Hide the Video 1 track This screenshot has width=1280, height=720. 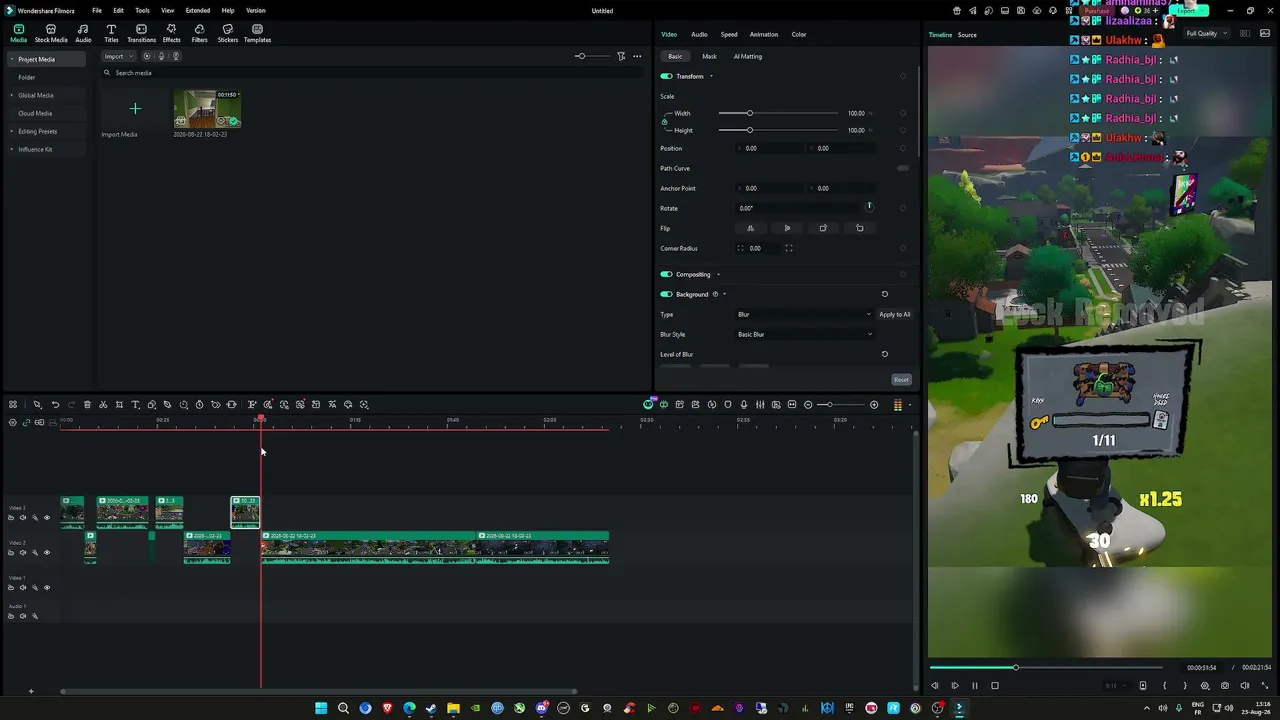pyautogui.click(x=46, y=587)
